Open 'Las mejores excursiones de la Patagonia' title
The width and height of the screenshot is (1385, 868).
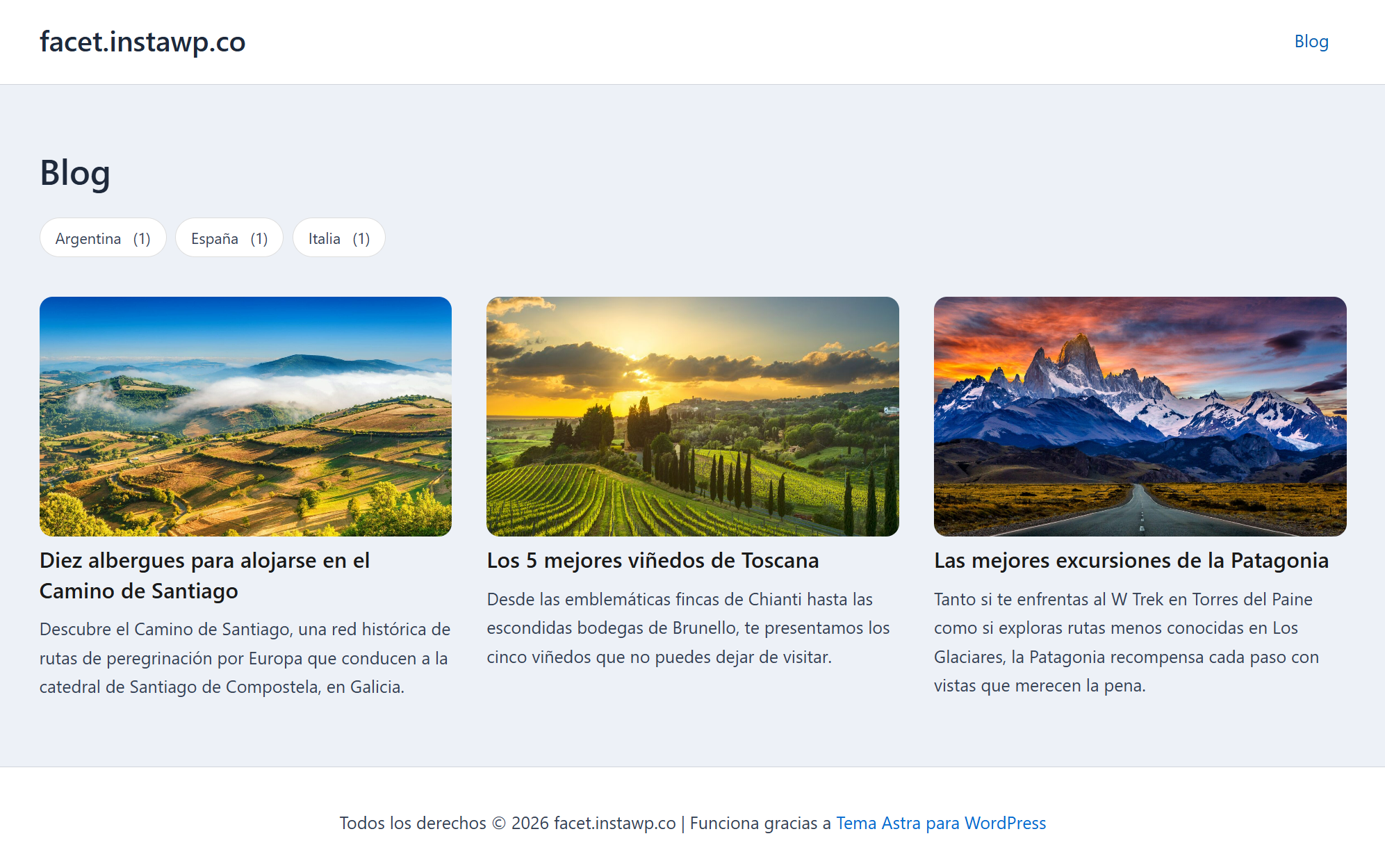[1131, 560]
